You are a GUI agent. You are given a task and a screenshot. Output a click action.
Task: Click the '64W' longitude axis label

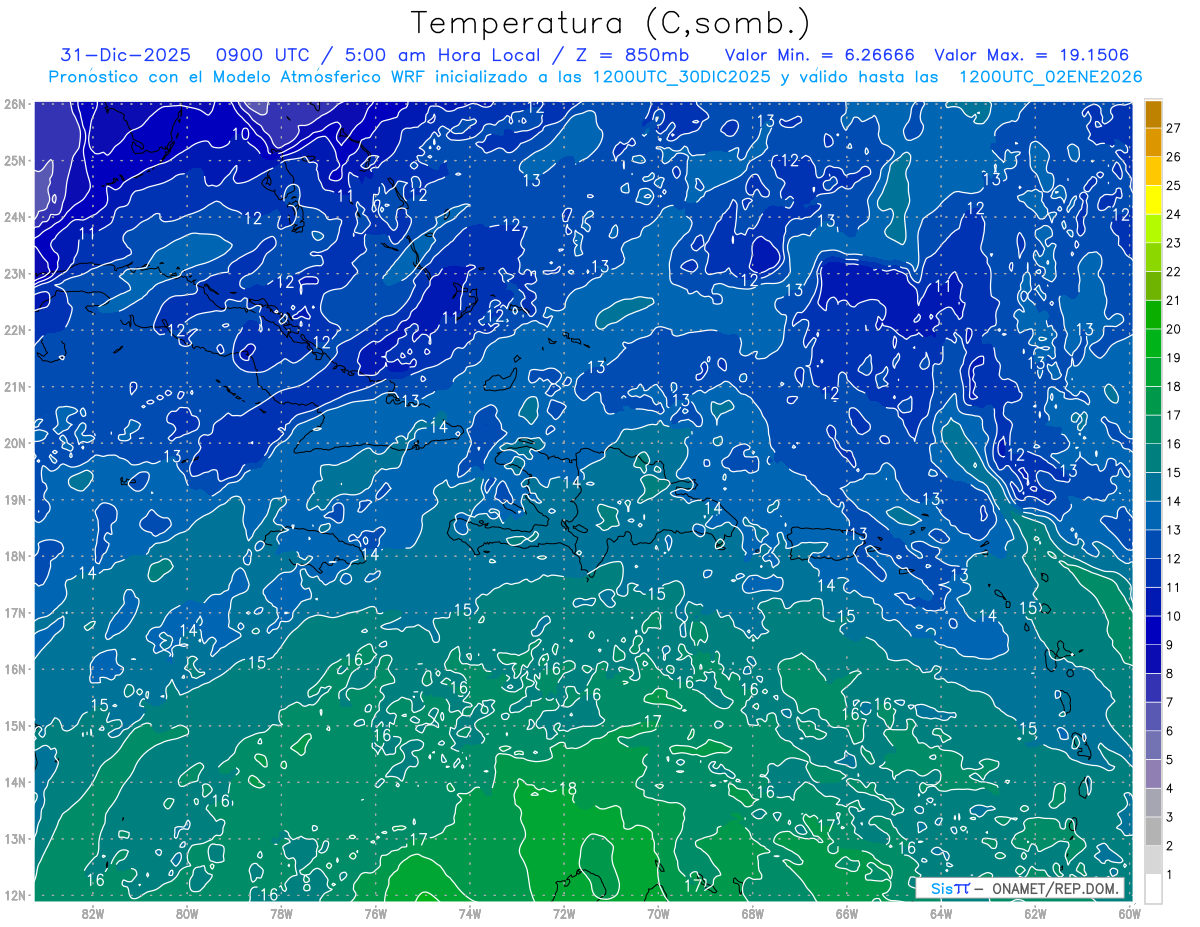pos(940,912)
